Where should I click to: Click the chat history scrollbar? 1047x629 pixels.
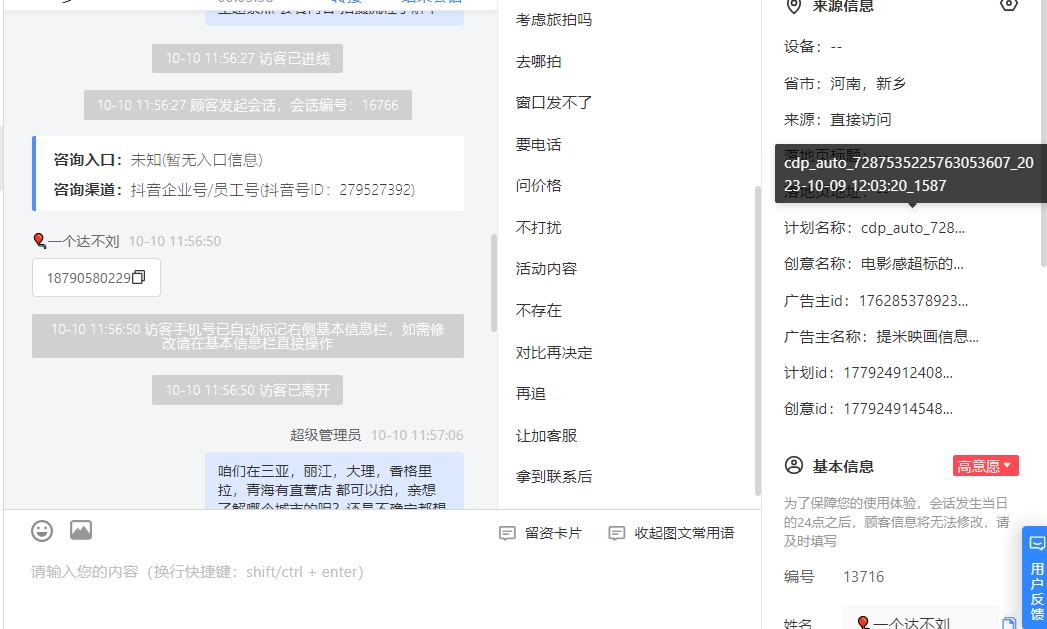[x=493, y=282]
